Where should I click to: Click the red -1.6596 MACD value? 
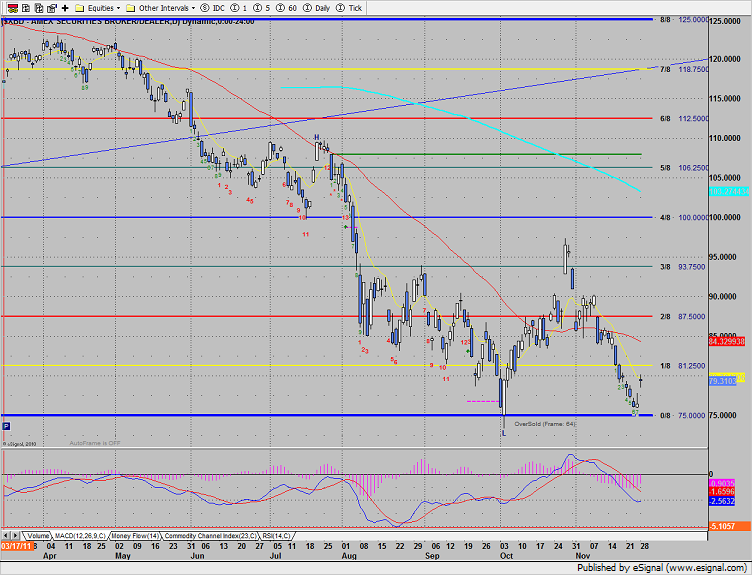point(722,492)
